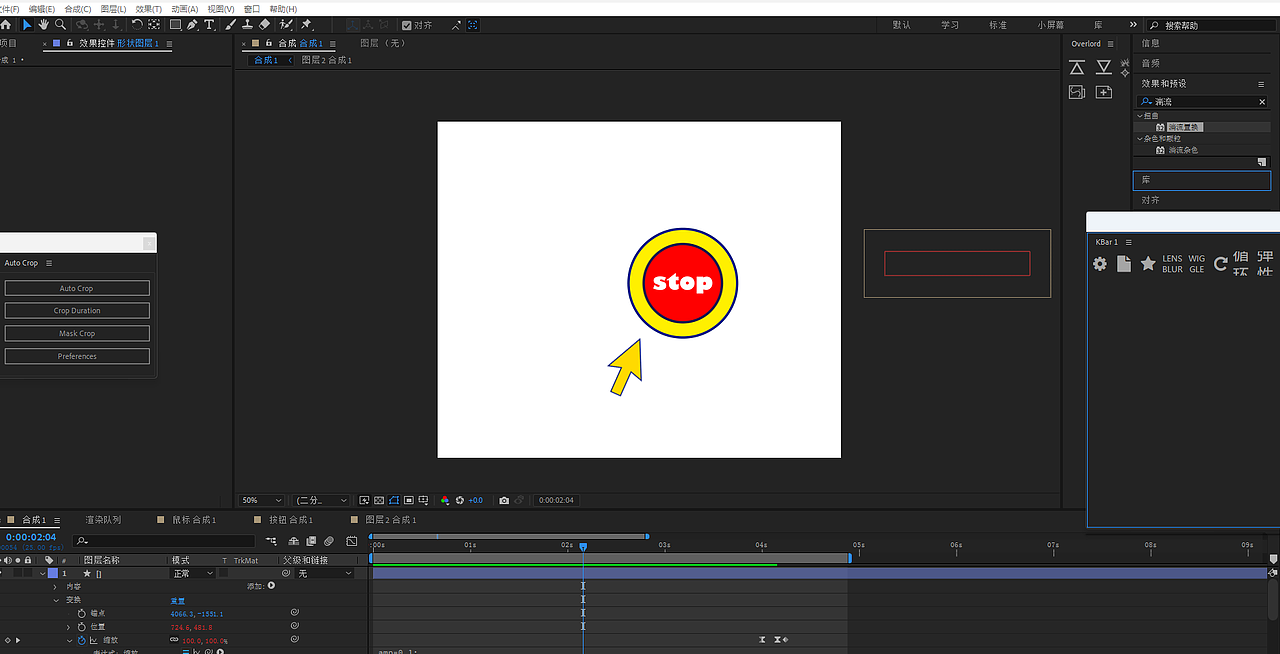Expand the 位置 property arrow
1280x654 pixels.
pyautogui.click(x=69, y=627)
